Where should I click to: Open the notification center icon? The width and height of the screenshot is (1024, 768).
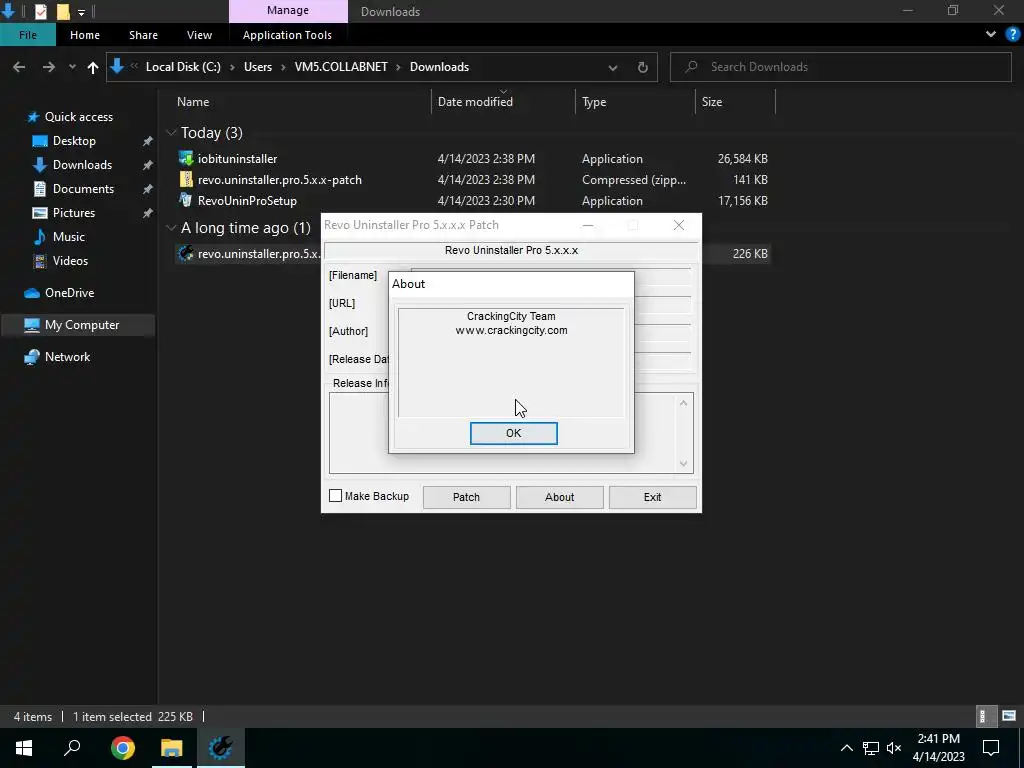click(991, 748)
